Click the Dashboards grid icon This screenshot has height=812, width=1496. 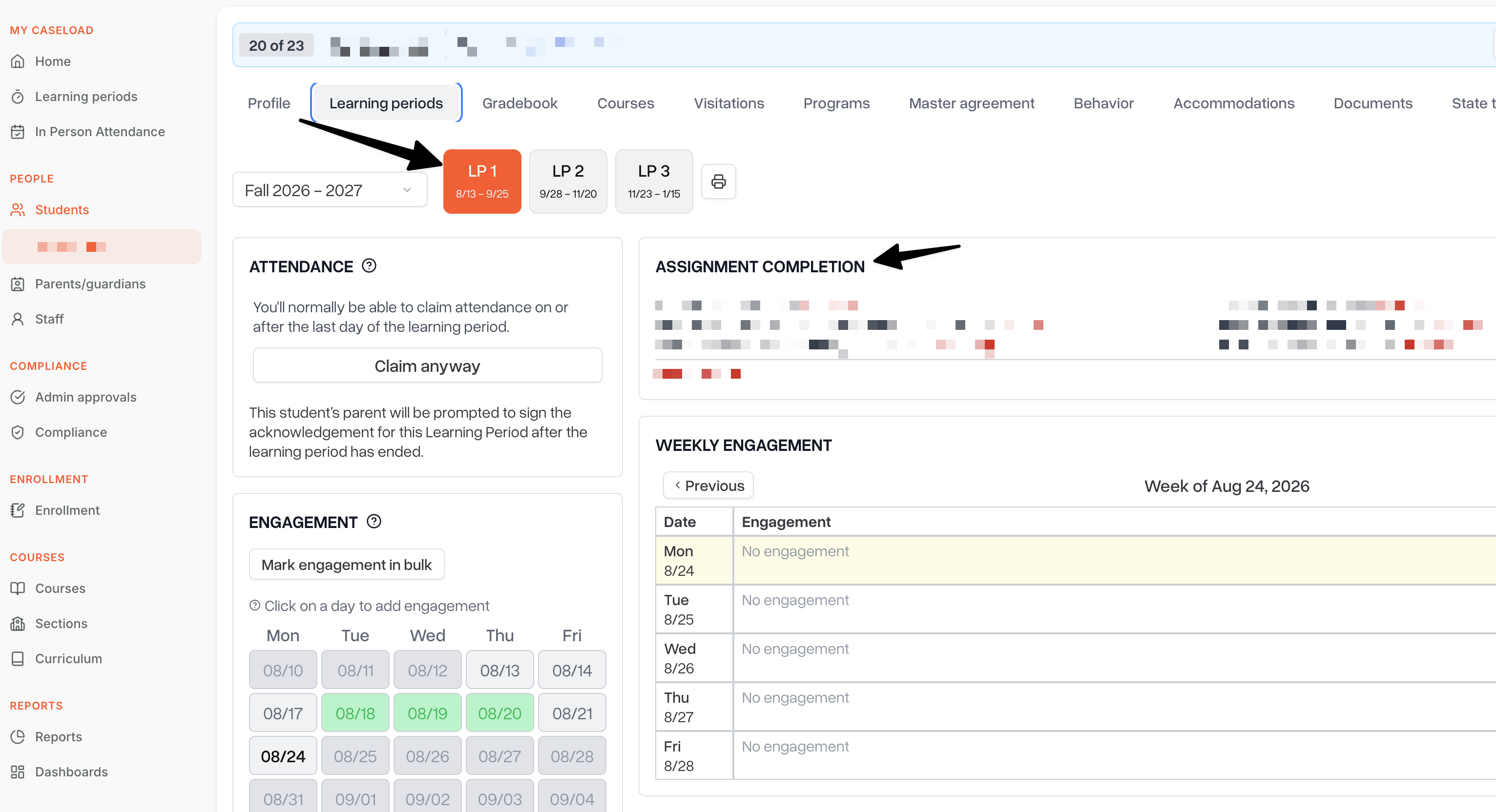[x=18, y=771]
